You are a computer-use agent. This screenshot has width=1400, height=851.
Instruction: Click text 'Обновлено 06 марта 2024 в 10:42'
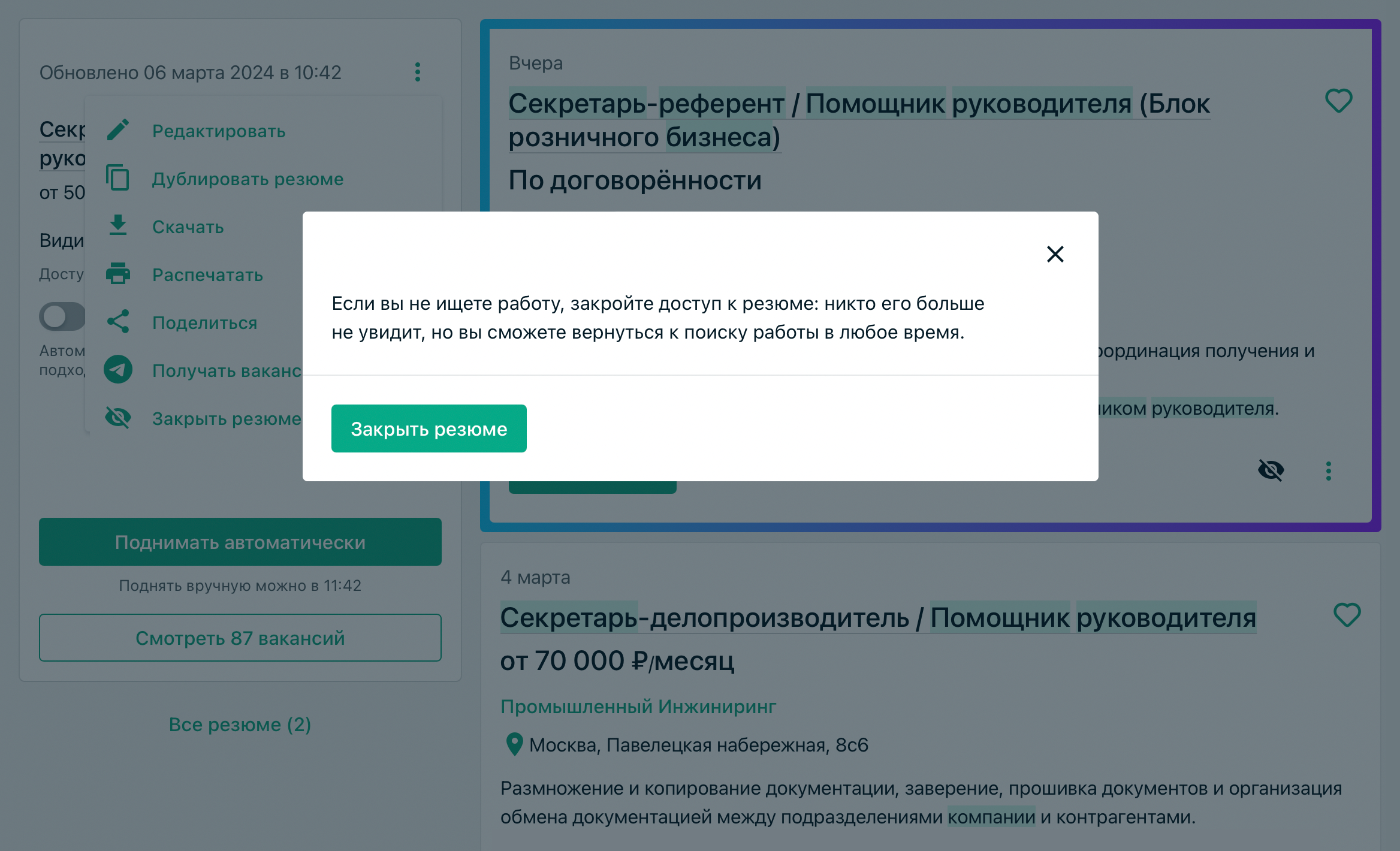point(190,73)
